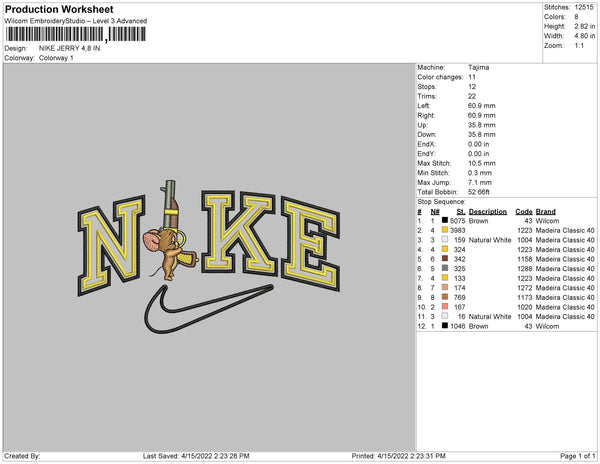Click the Total Bobbin value "52.66ft"

click(x=478, y=192)
